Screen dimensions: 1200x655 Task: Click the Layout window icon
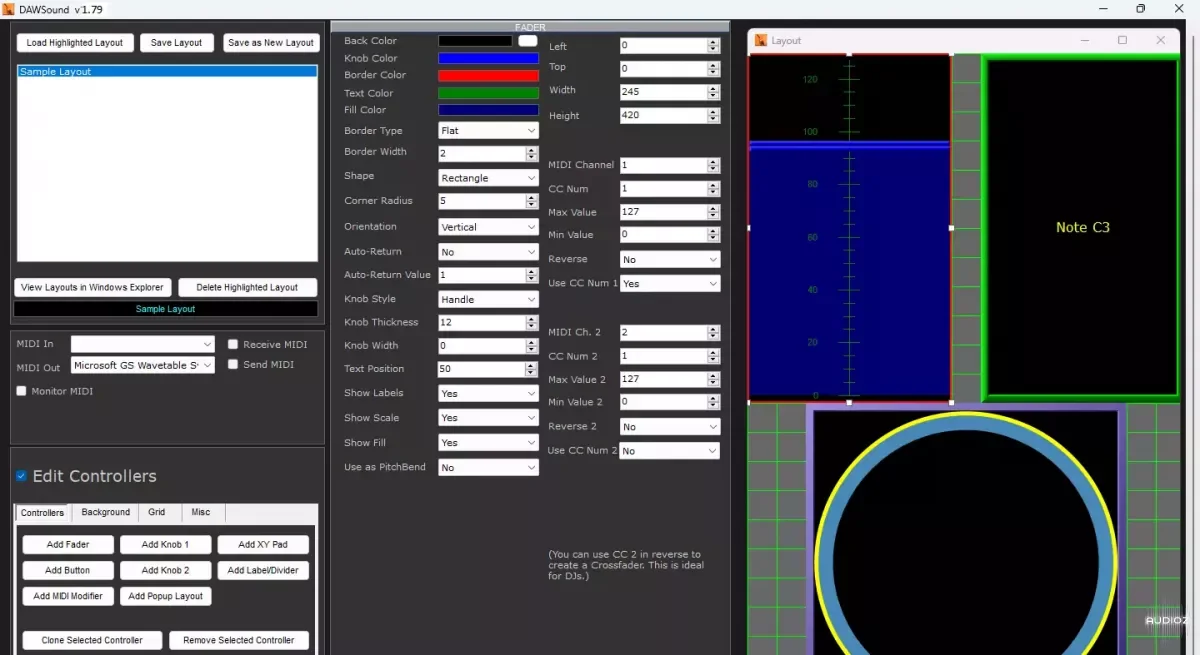click(761, 40)
